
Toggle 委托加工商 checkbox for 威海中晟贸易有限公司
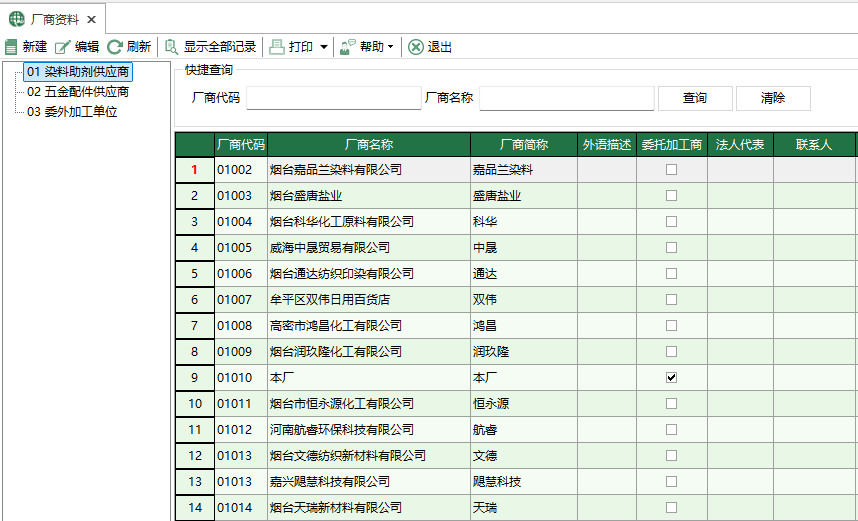coord(671,247)
